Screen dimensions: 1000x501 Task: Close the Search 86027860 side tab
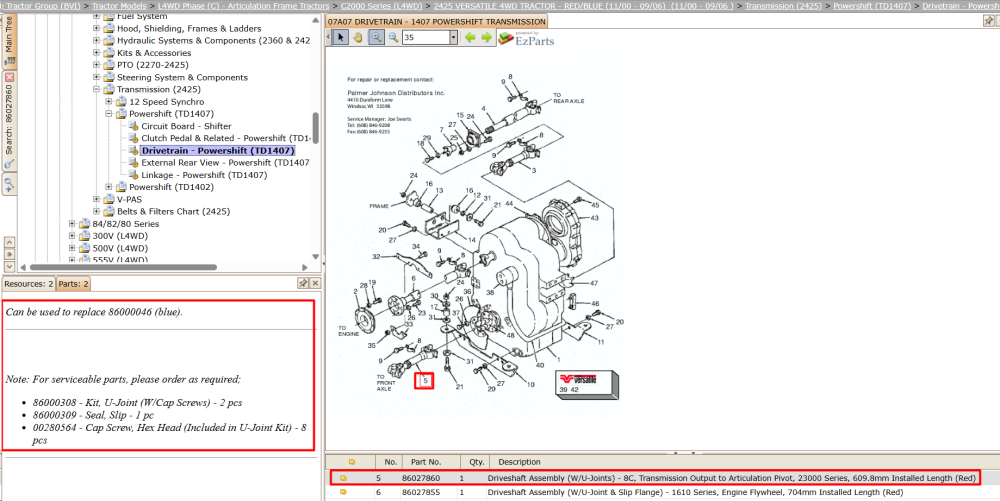[x=9, y=77]
